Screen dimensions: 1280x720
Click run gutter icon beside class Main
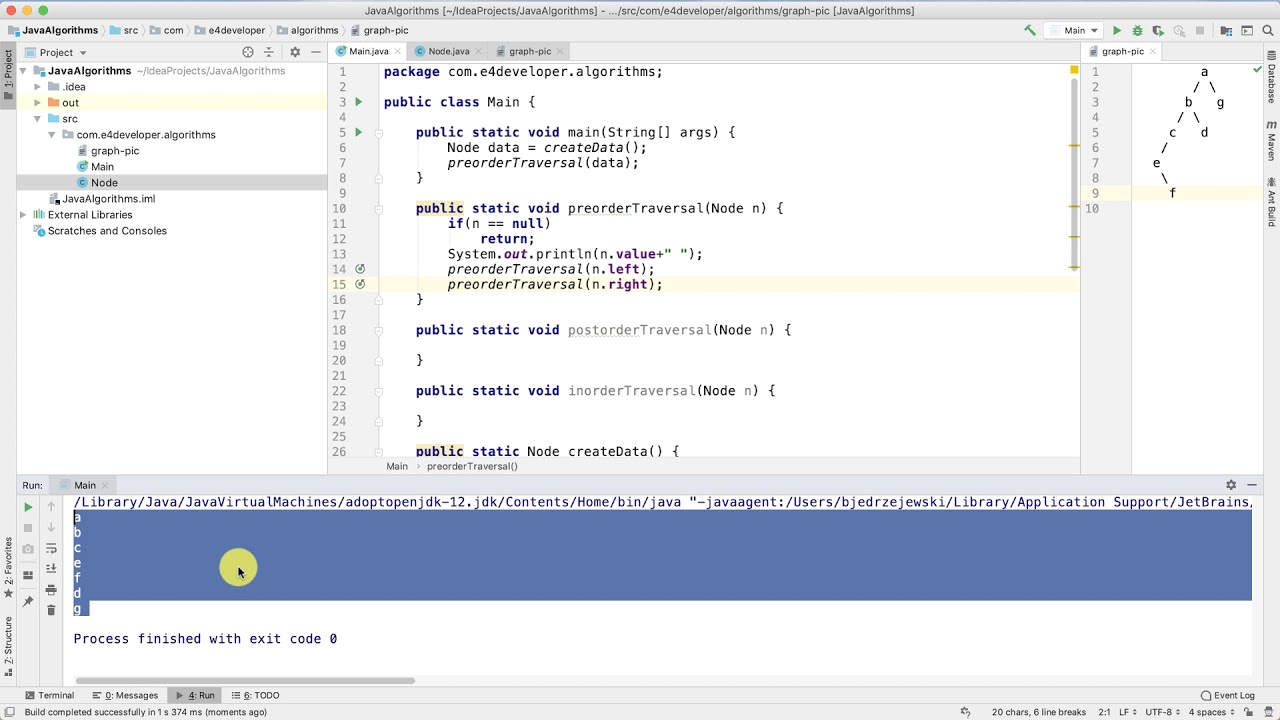(358, 102)
